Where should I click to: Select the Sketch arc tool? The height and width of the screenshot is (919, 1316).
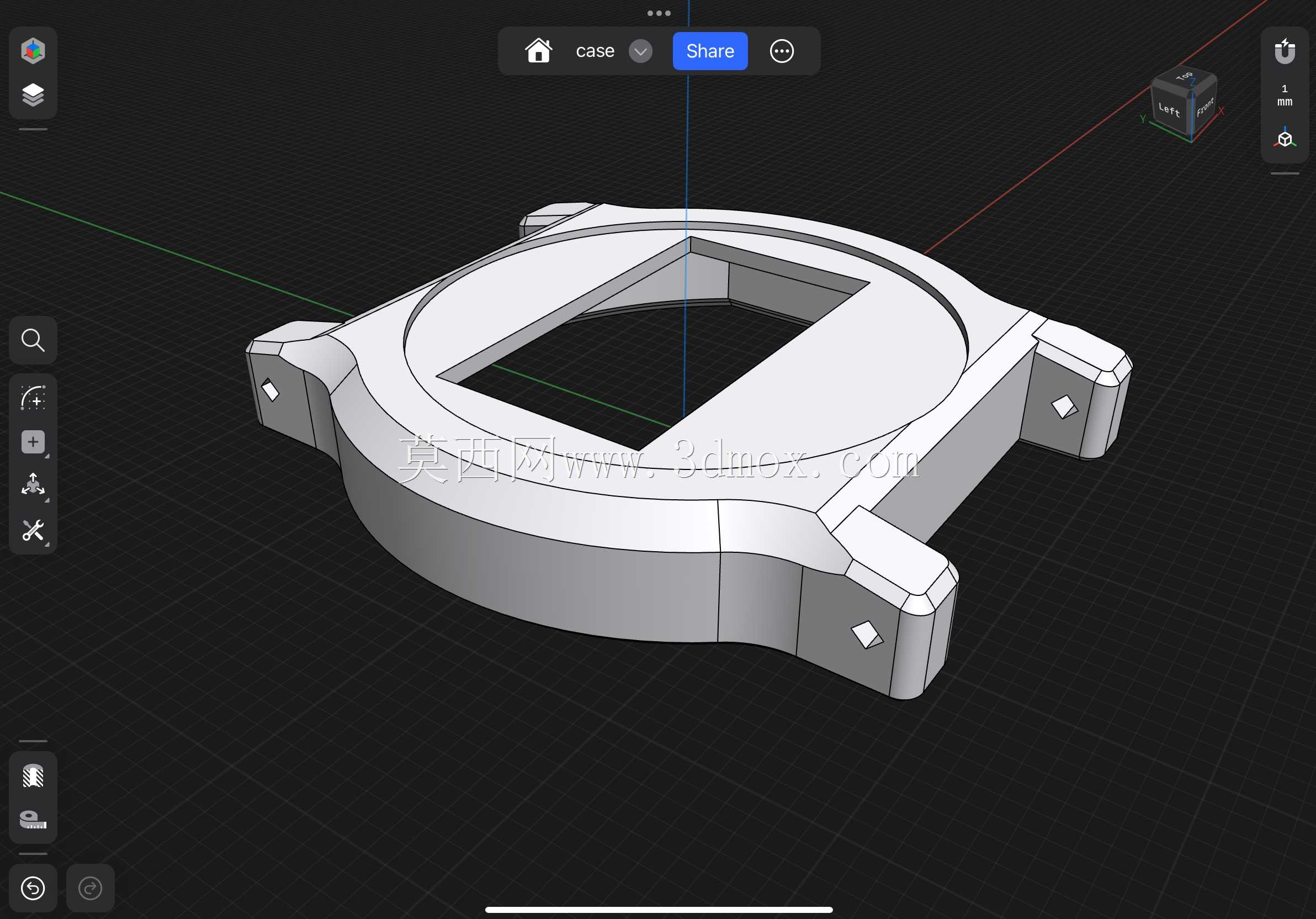pos(33,397)
